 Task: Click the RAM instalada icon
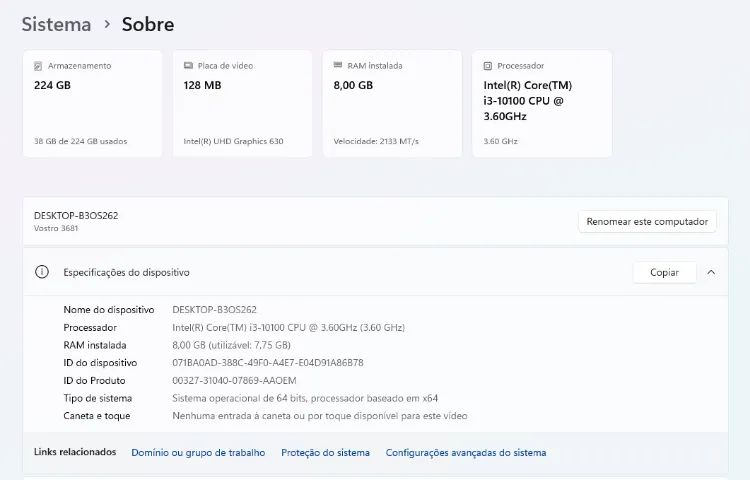pos(338,65)
